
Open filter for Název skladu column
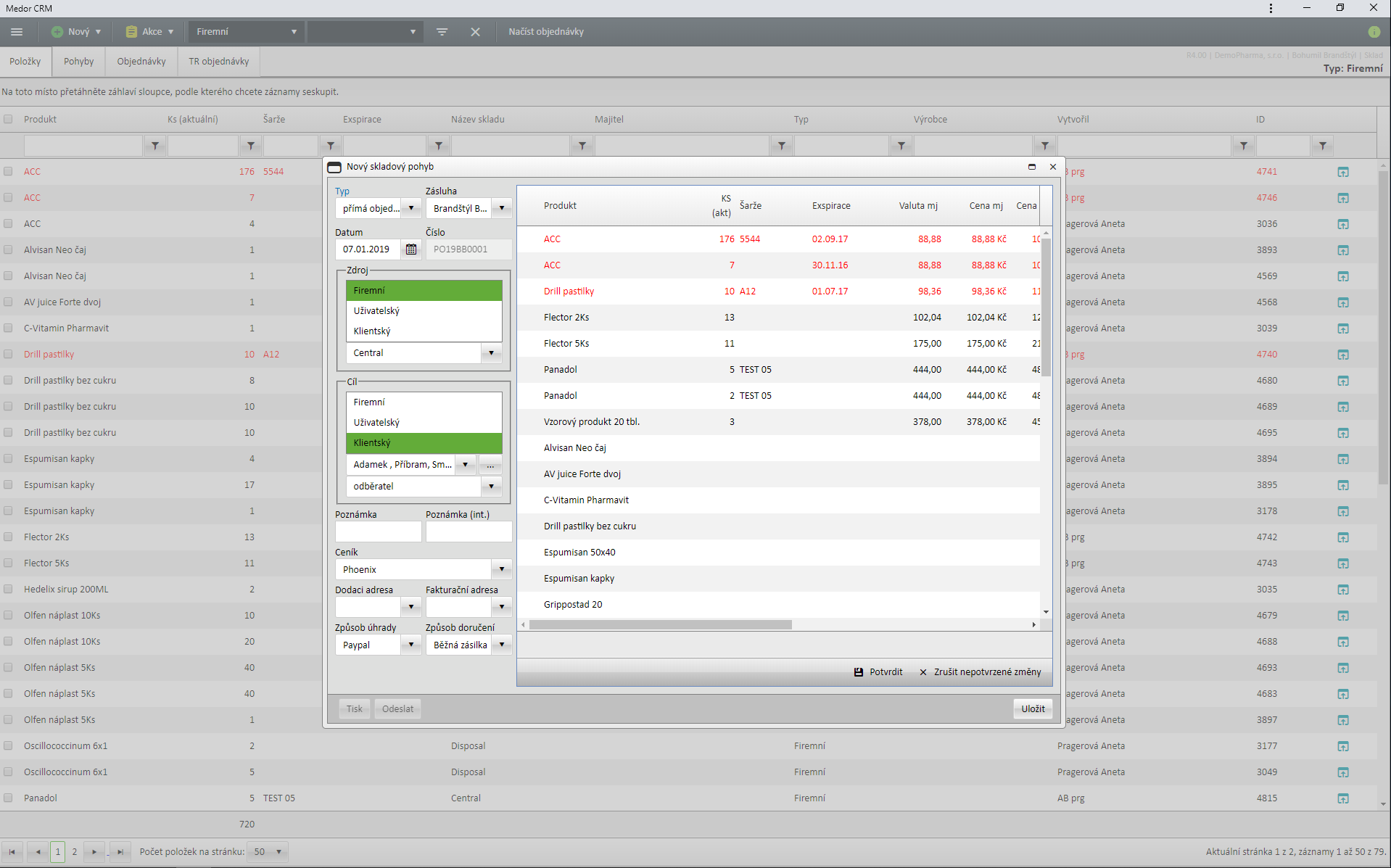tap(582, 146)
